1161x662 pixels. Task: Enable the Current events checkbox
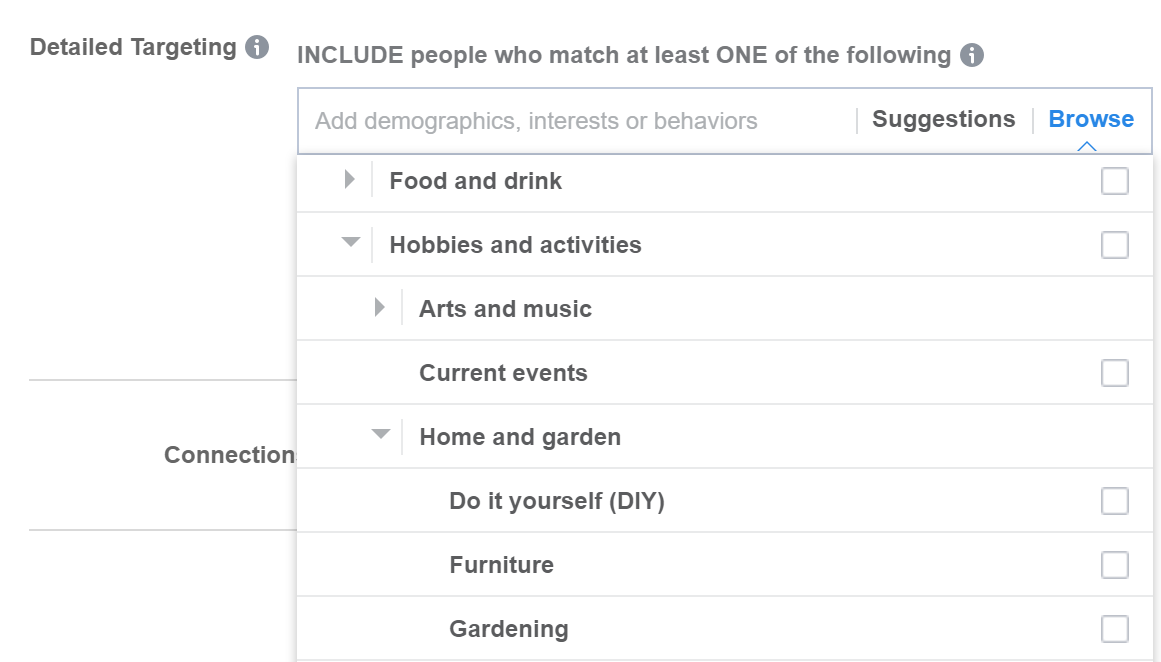click(1114, 373)
